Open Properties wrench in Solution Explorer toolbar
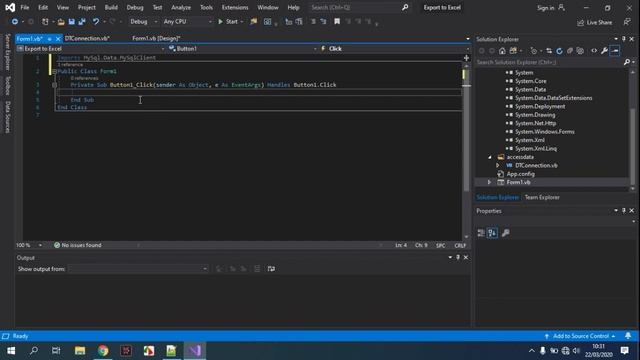Screen dimensions: 640x360 604,51
